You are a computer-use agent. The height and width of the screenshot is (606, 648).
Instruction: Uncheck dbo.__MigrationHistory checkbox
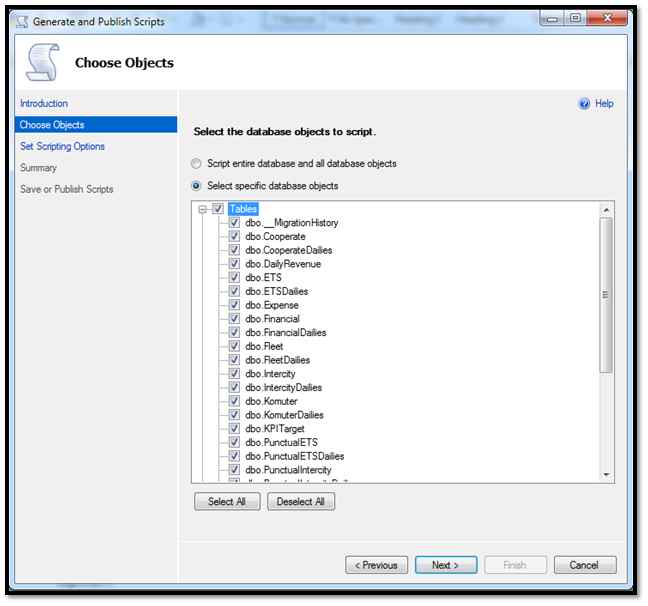pyautogui.click(x=234, y=222)
